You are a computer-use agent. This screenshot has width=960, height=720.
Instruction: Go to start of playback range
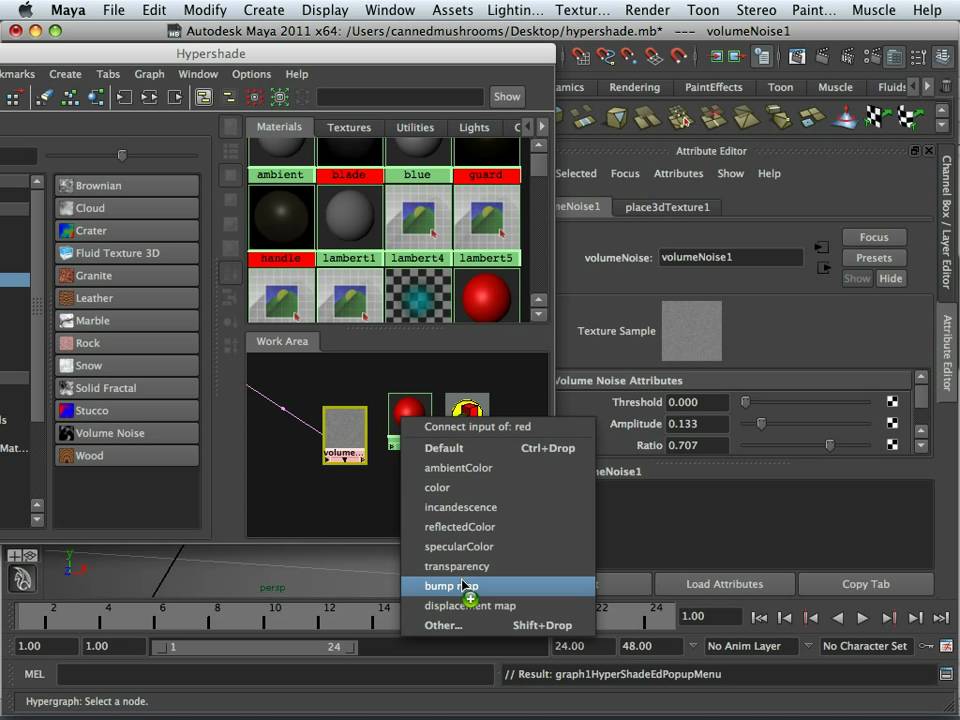(759, 618)
